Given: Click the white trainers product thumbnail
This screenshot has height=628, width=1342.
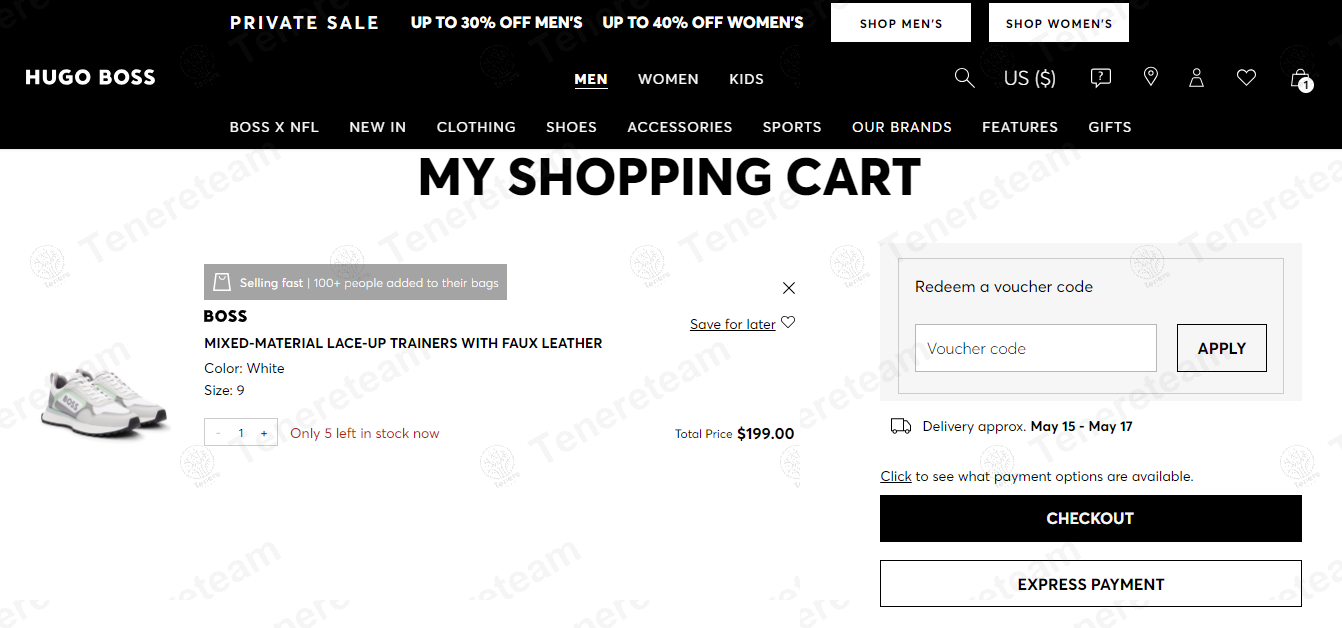Looking at the screenshot, I should (x=105, y=399).
